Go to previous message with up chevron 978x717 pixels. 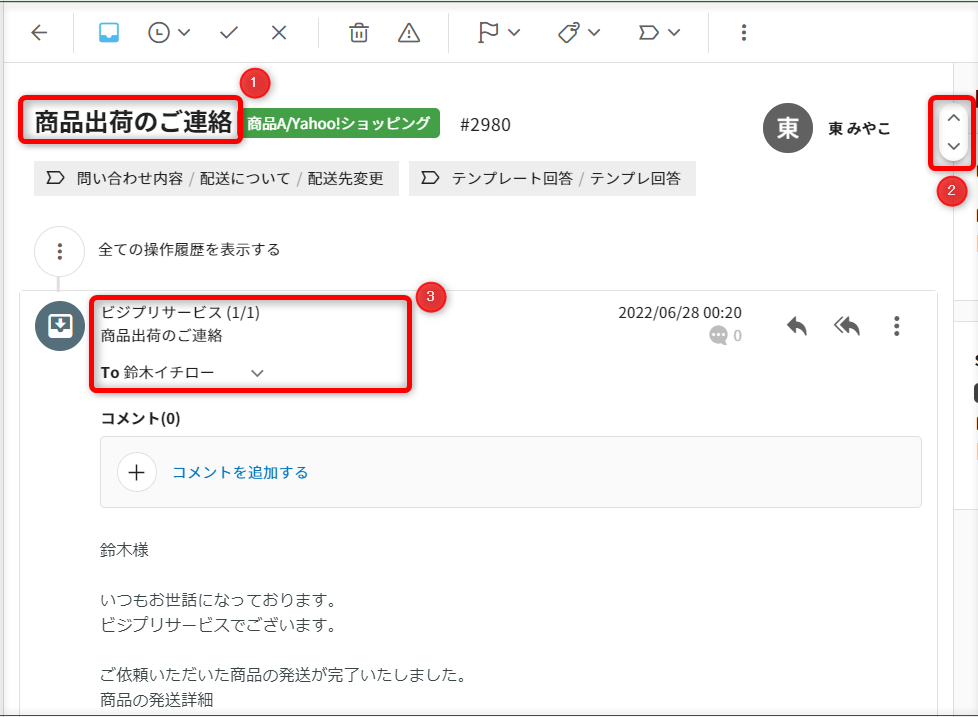[953, 117]
